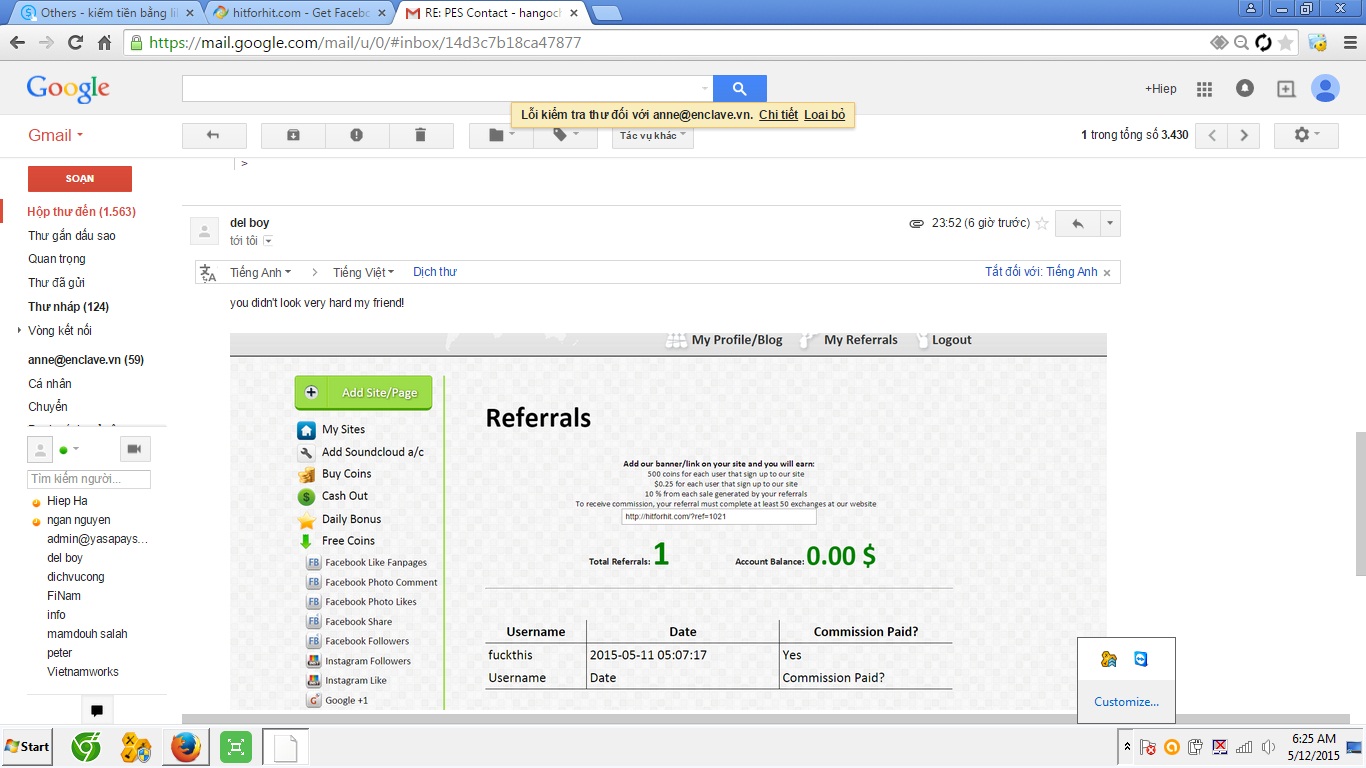Click 'Dịch thư' translate message link
Viewport: 1366px width, 768px height.
435,272
